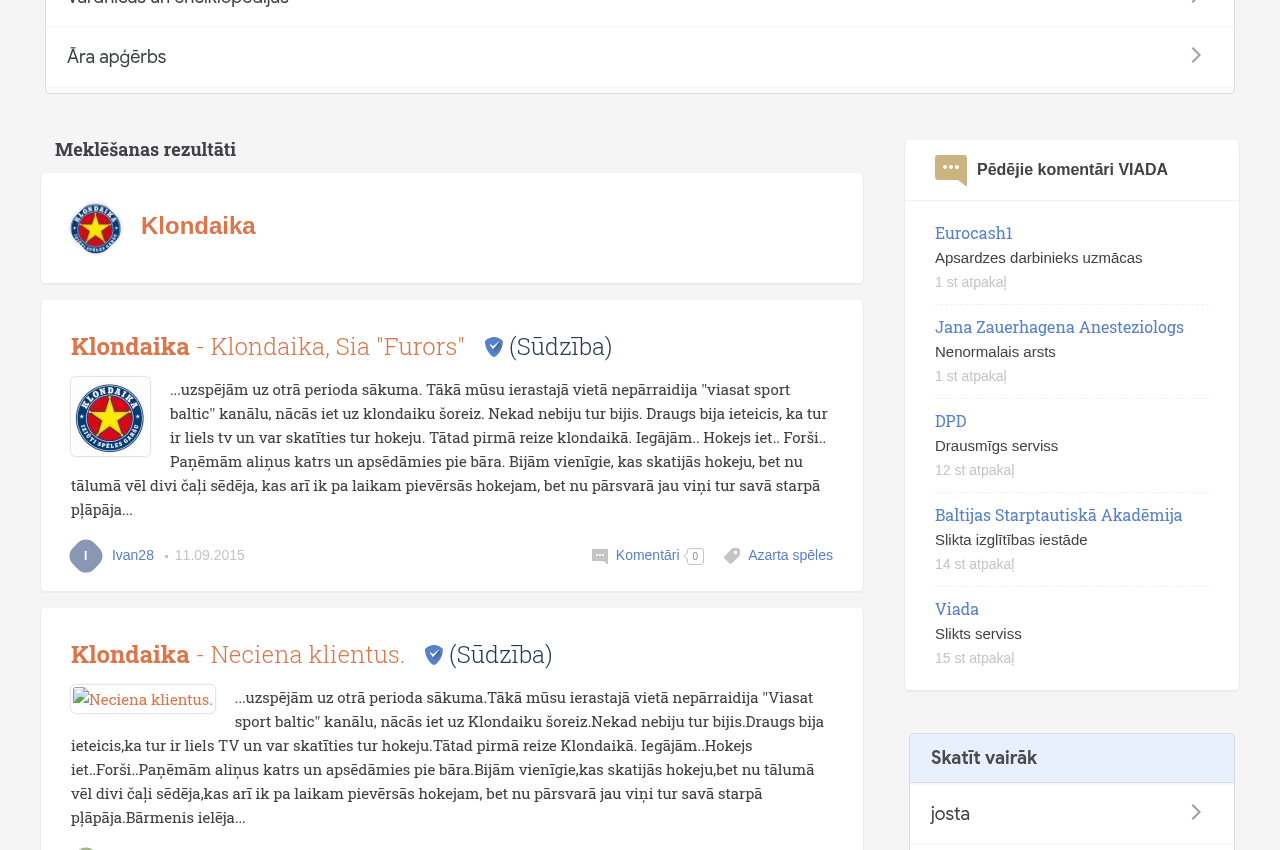This screenshot has width=1280, height=850.
Task: Open Viada recent comment link
Action: tap(957, 609)
